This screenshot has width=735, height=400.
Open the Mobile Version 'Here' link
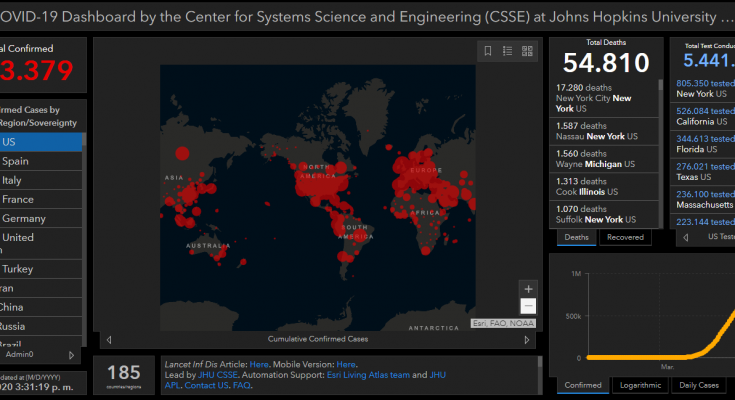[346, 364]
